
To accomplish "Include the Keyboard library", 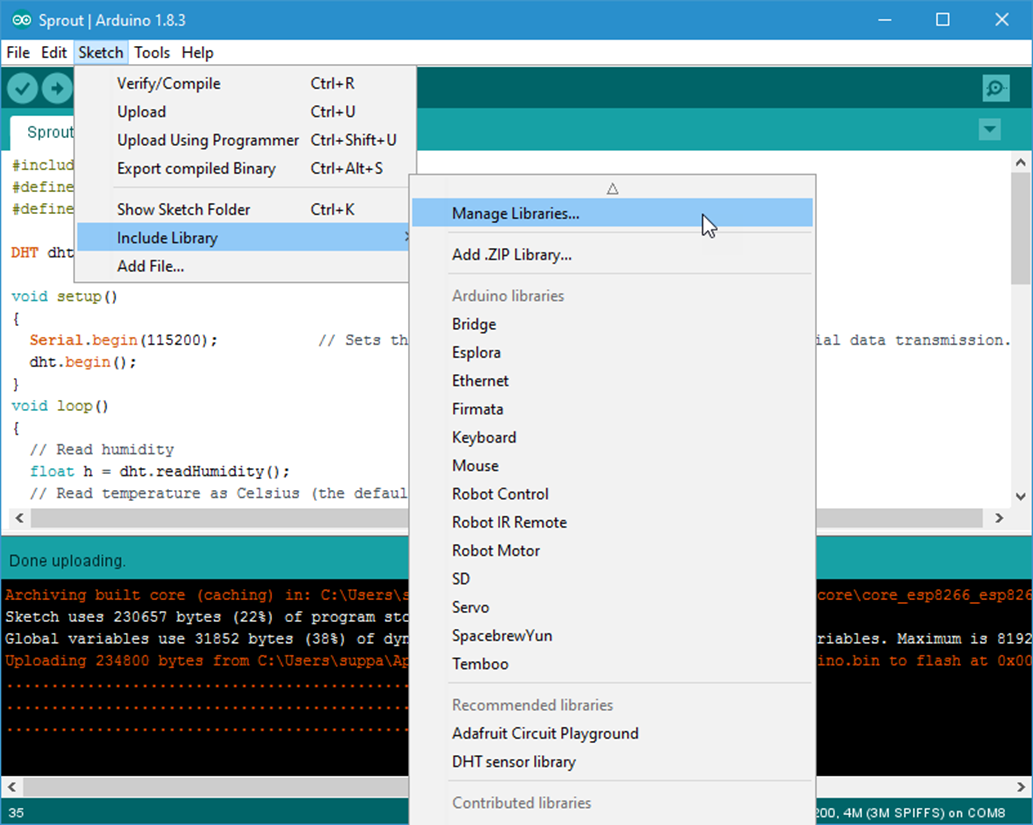I will tap(612, 438).
